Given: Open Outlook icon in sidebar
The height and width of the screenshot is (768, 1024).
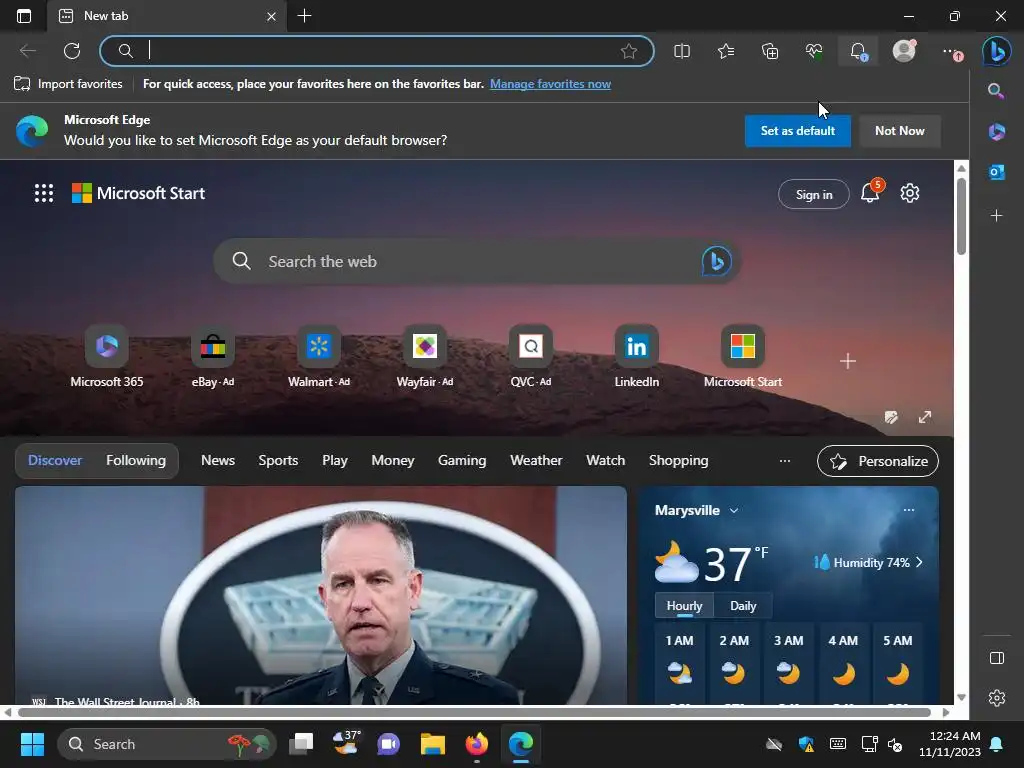Looking at the screenshot, I should click(997, 172).
